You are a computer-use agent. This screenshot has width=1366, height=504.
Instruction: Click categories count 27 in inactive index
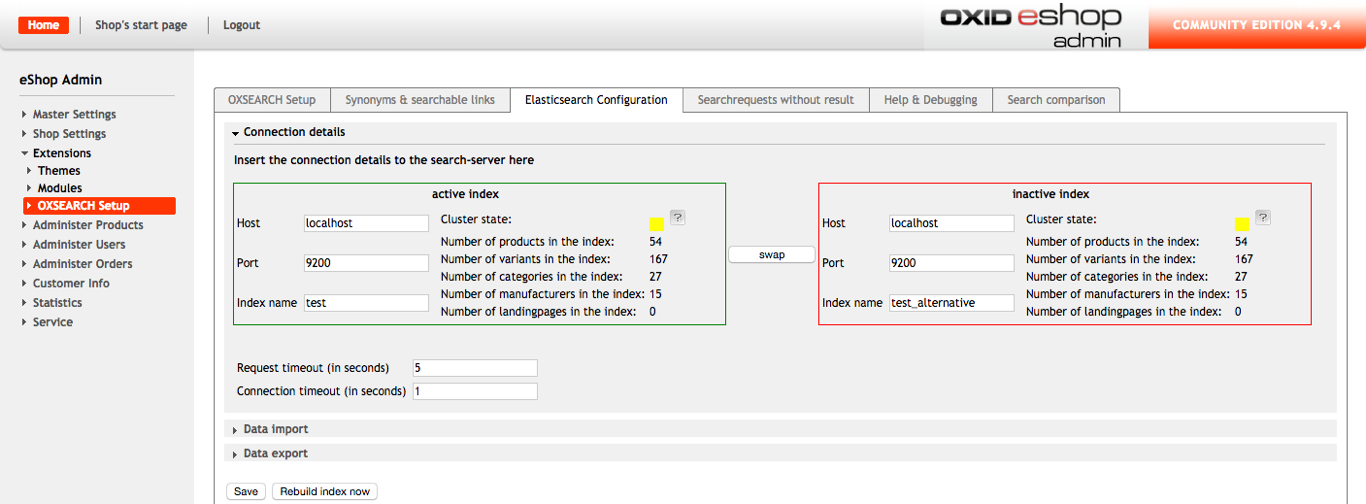[x=1241, y=276]
